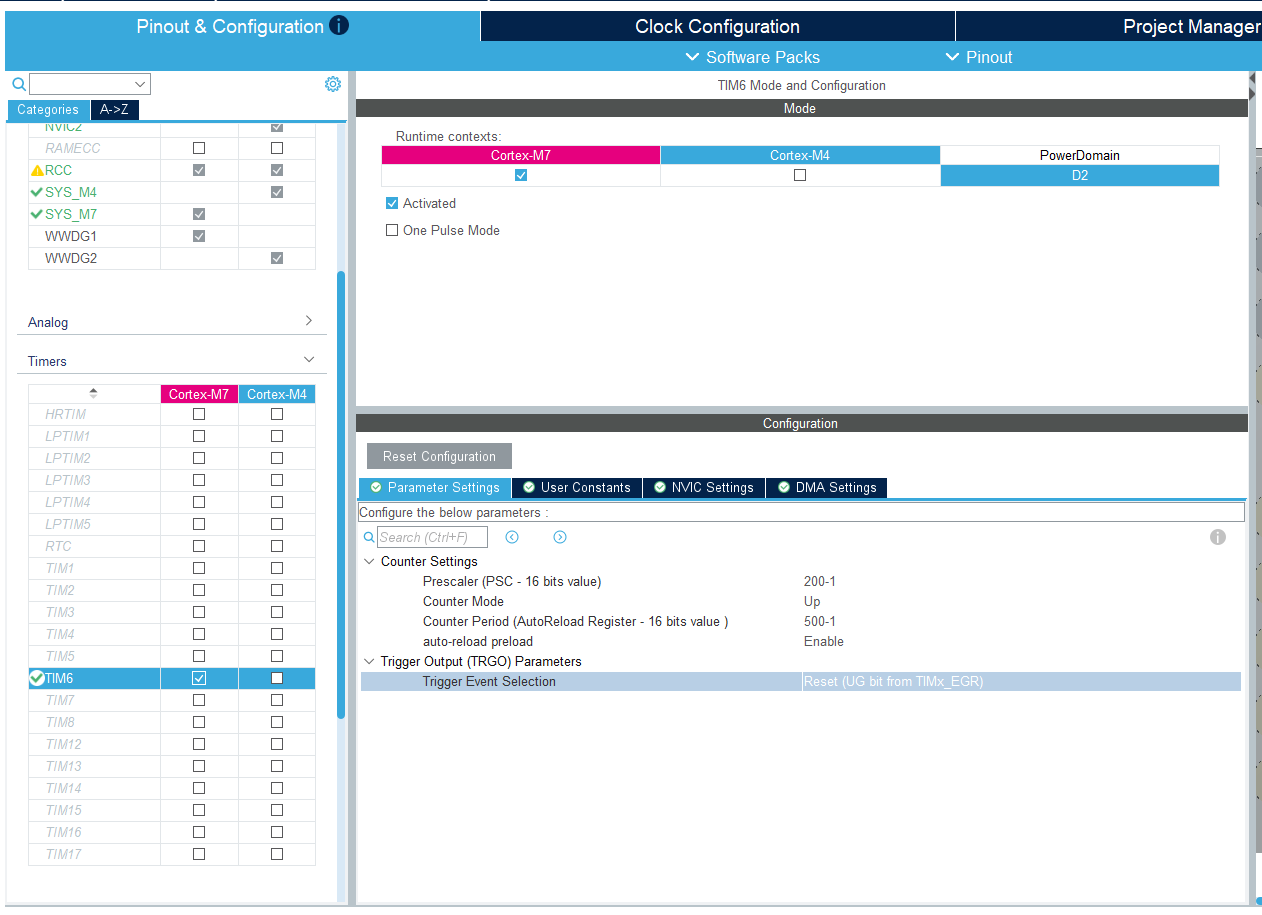Toggle the Cortex-M7 runtime context checkbox
This screenshot has width=1262, height=915.
coord(521,175)
